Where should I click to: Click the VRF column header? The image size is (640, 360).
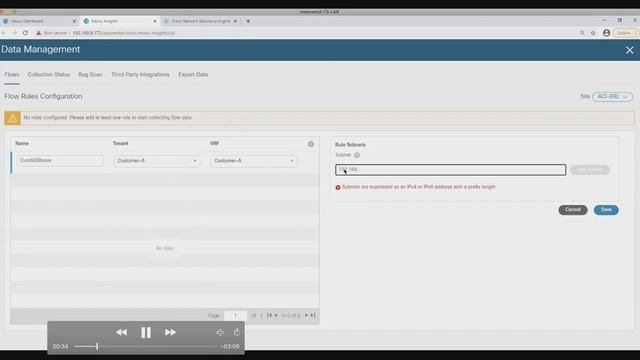coord(214,143)
